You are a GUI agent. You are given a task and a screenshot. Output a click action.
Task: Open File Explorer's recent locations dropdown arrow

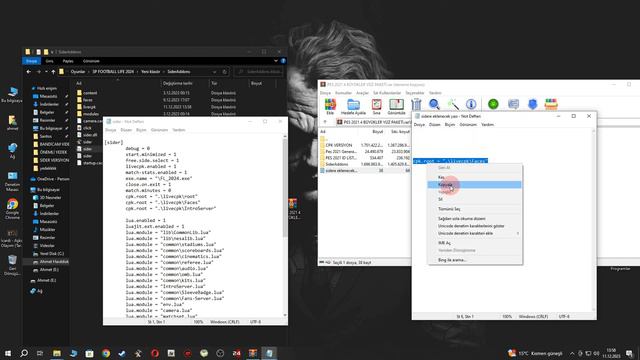[x=46, y=72]
